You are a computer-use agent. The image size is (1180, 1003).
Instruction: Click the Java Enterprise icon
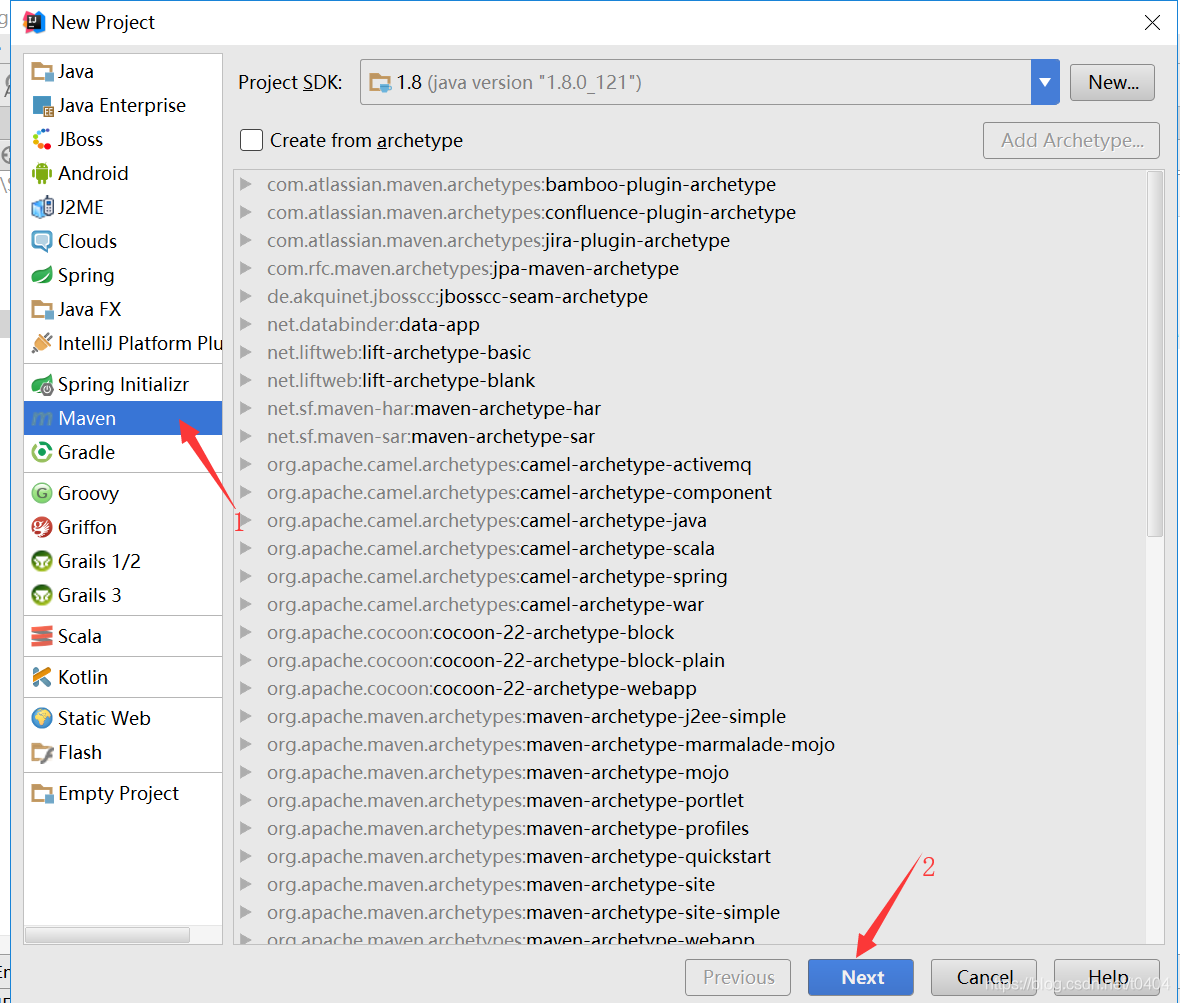[x=42, y=106]
